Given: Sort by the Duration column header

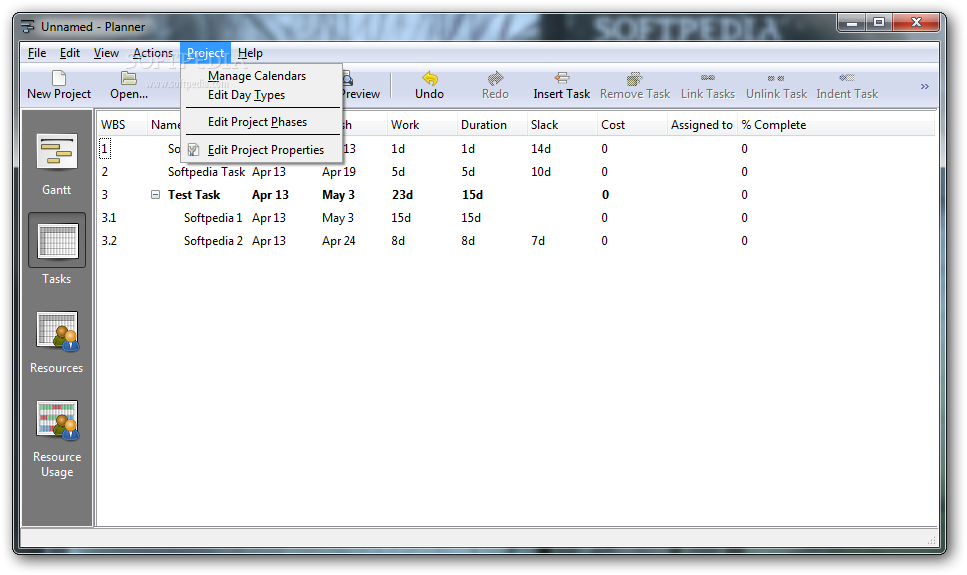Looking at the screenshot, I should (x=492, y=125).
